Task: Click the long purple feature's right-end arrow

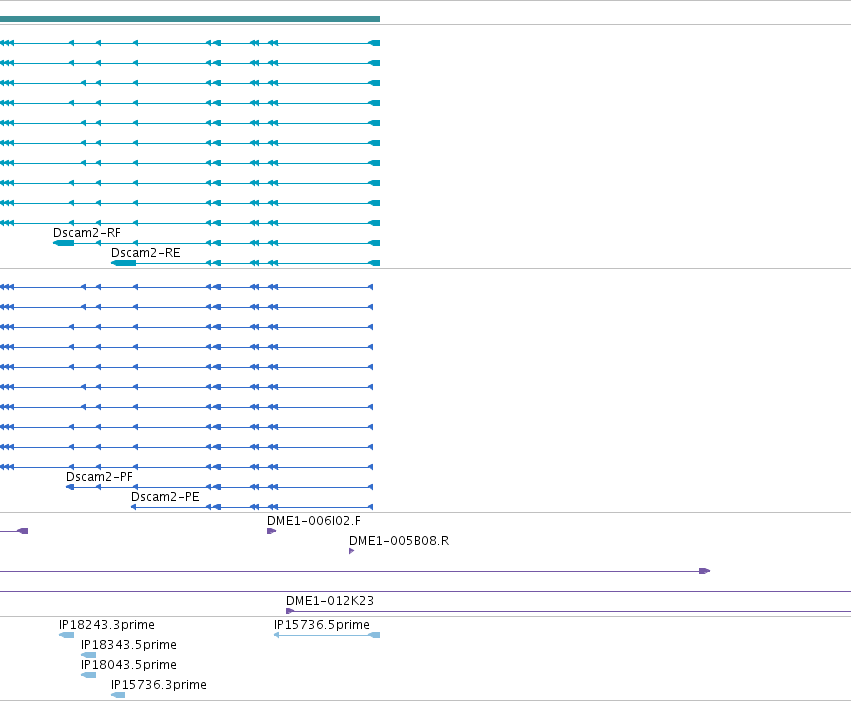Action: coord(704,571)
